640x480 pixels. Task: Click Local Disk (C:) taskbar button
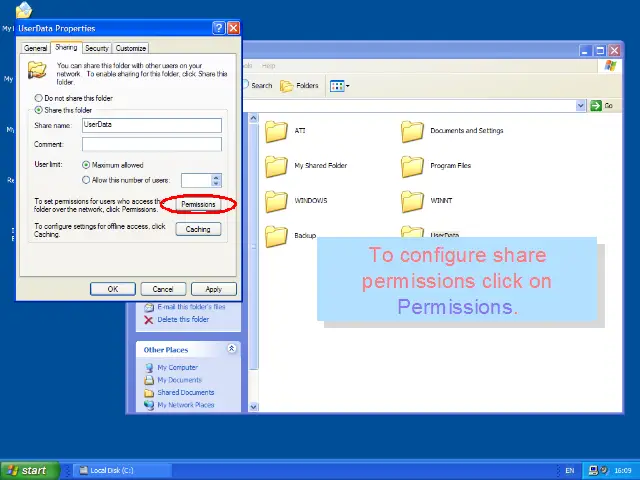pos(122,470)
